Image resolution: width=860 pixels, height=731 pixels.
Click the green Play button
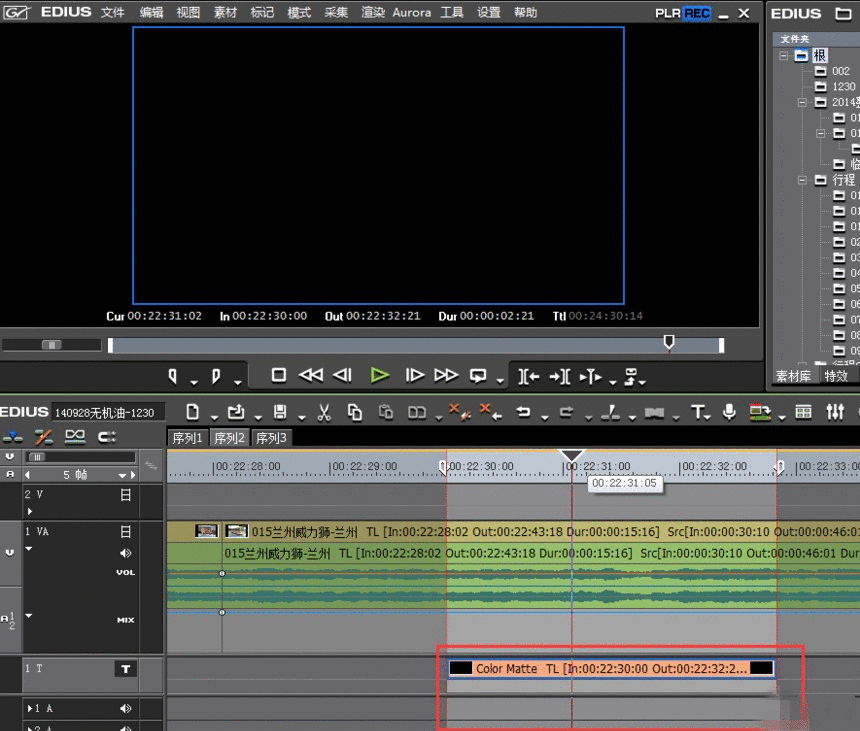(x=379, y=375)
